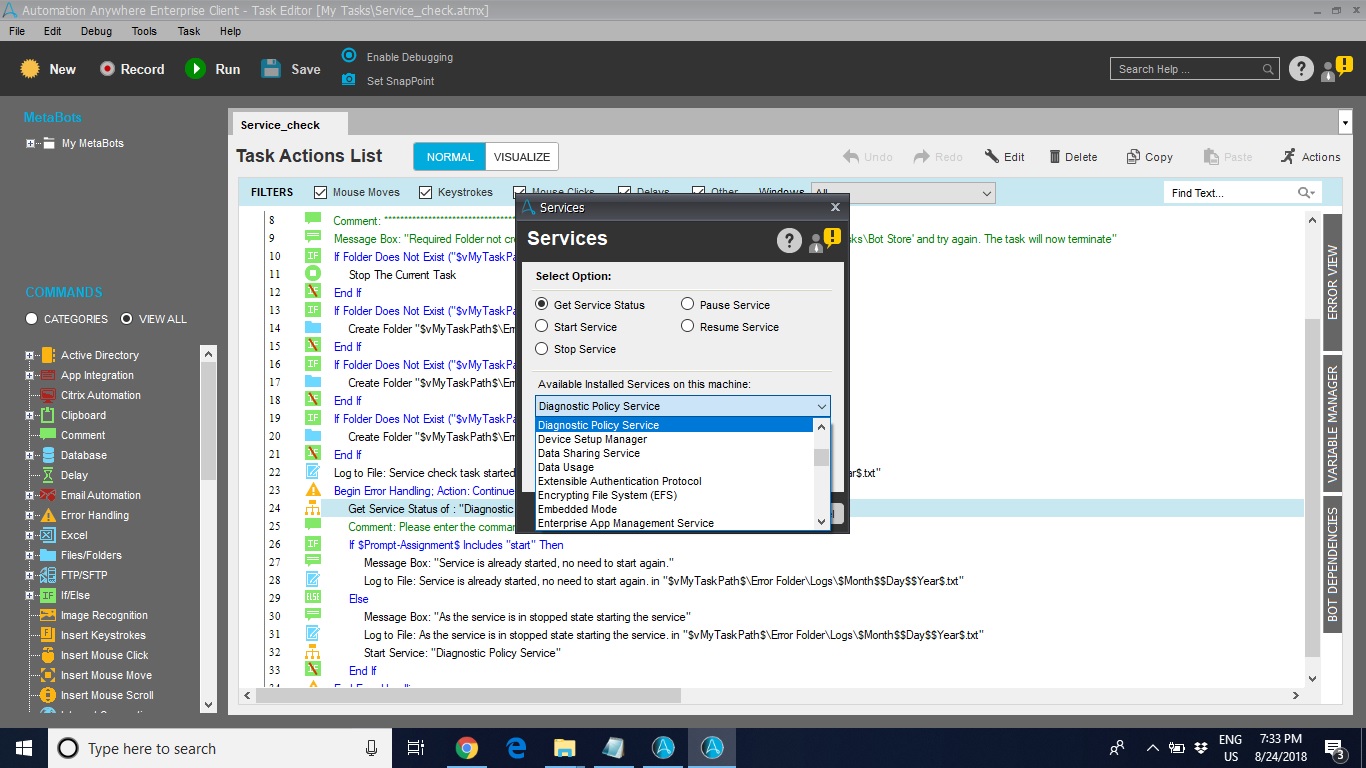Viewport: 1366px width, 768px height.
Task: Click the Record button icon
Action: tap(107, 69)
